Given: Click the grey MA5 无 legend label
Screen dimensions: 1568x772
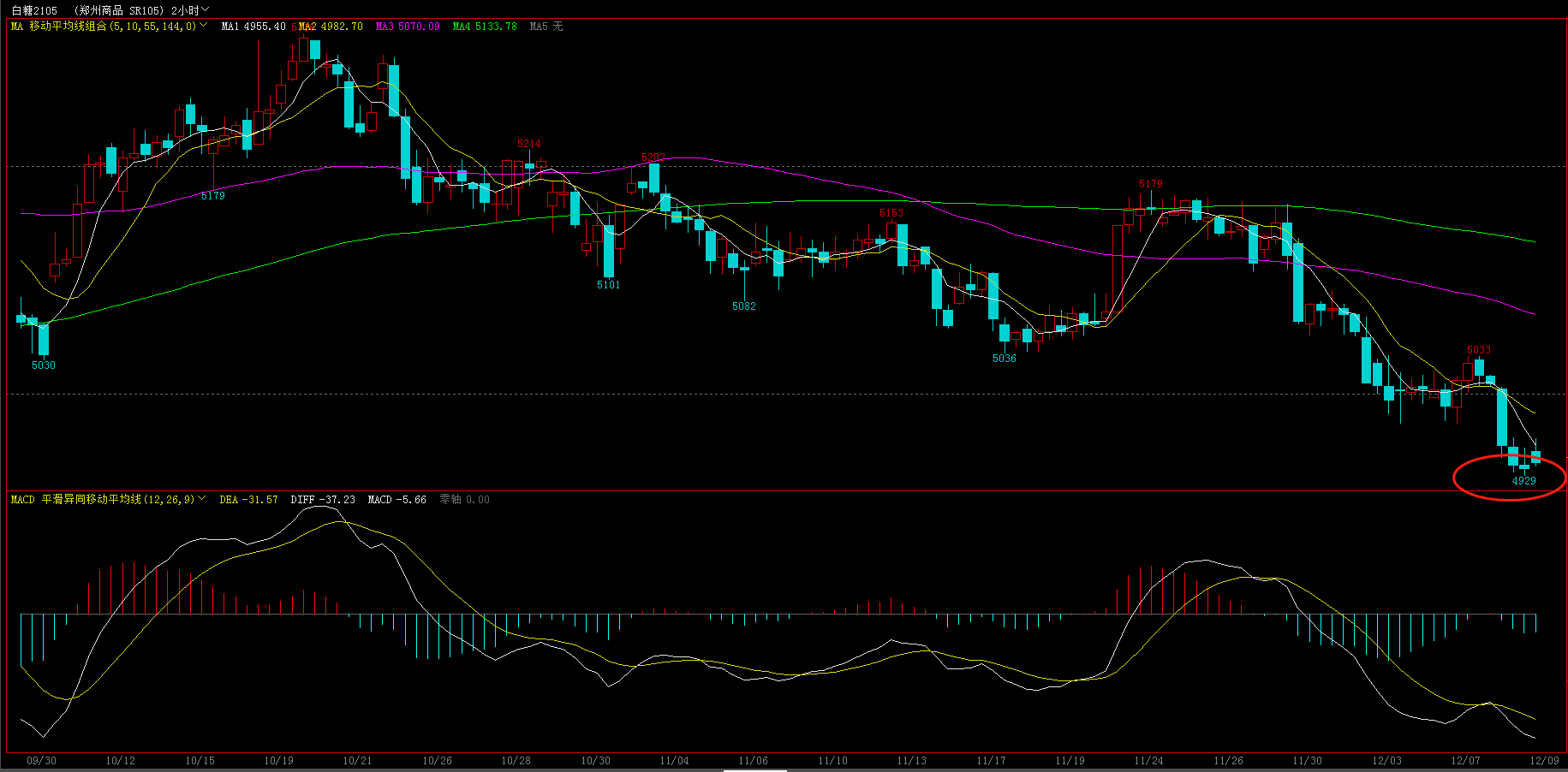Looking at the screenshot, I should coord(546,27).
